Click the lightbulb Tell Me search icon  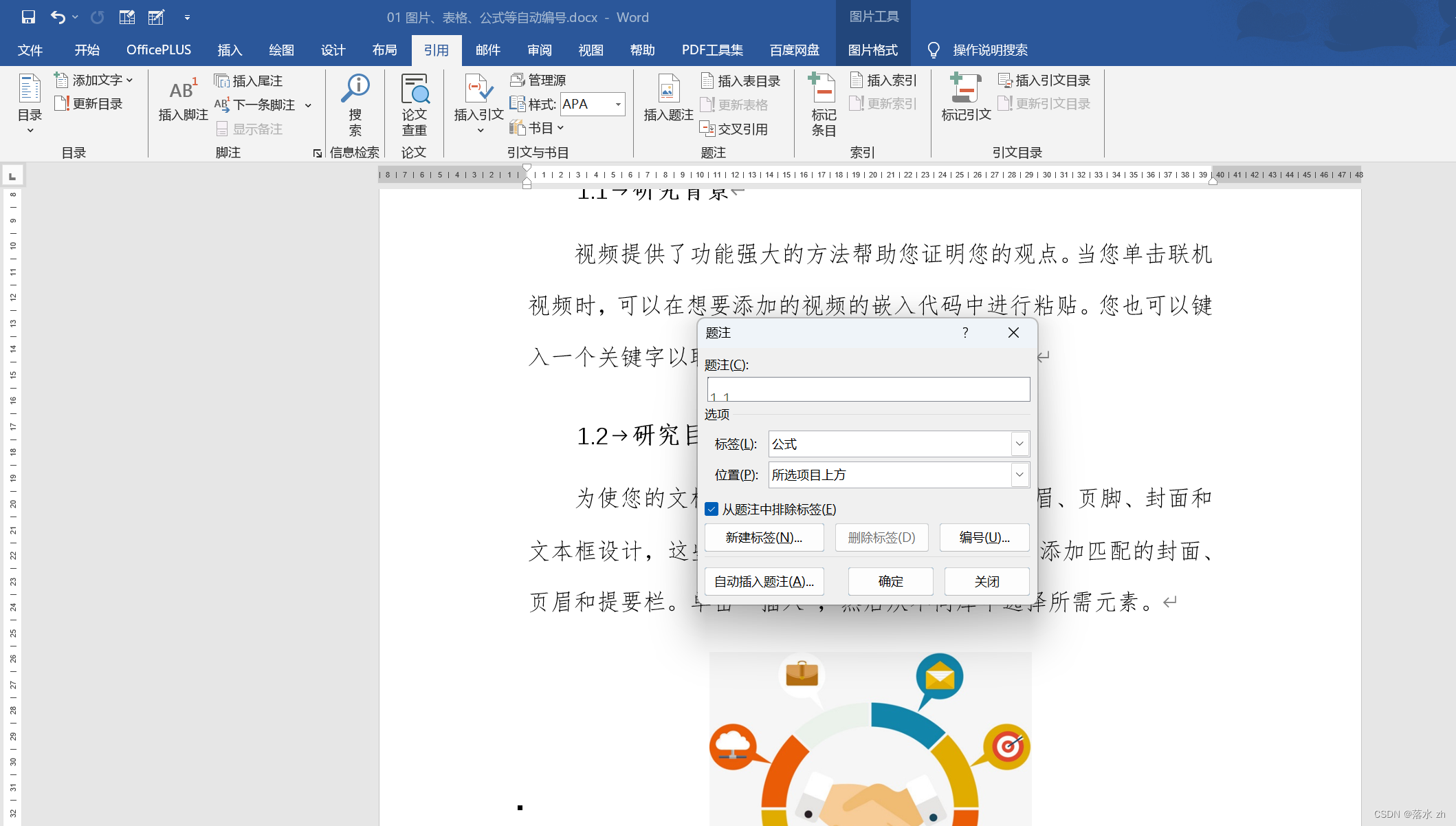[x=933, y=50]
